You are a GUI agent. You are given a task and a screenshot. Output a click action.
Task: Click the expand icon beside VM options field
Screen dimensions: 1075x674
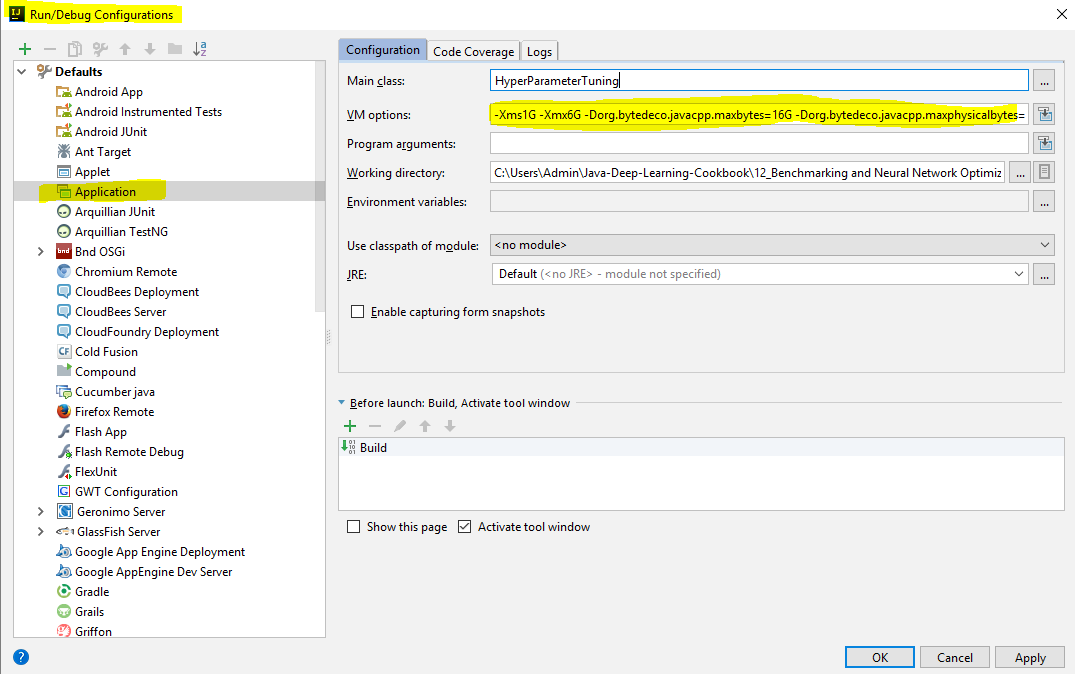click(1044, 114)
